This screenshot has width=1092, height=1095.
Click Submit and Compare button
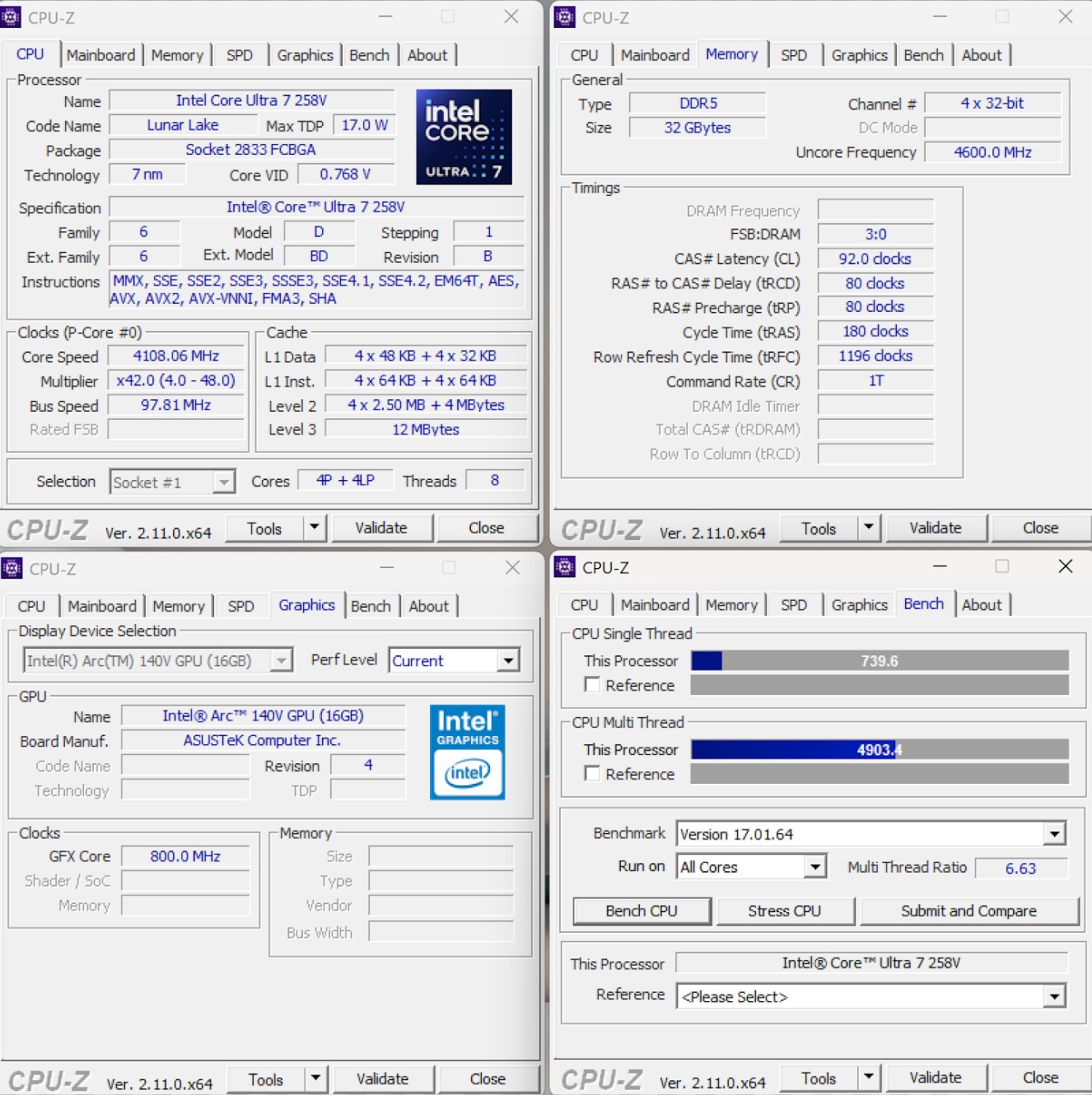coord(968,911)
